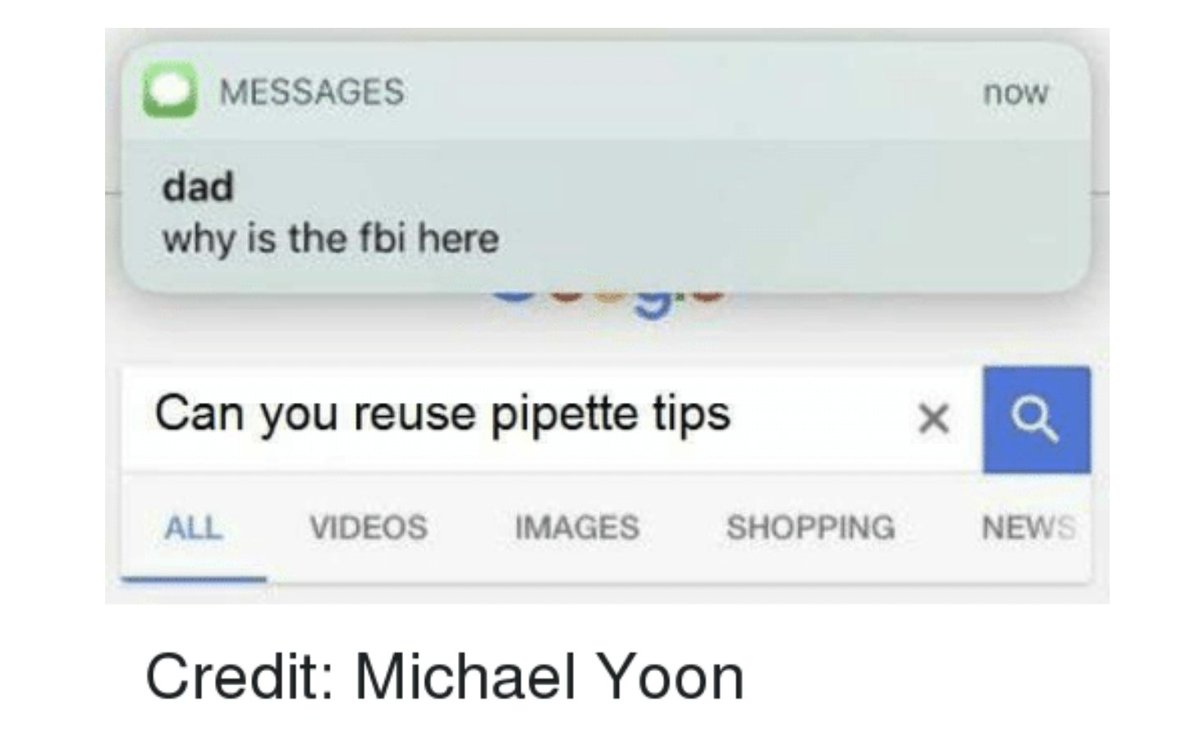Switch to the IMAGES tab
The image size is (1200, 745).
point(577,526)
